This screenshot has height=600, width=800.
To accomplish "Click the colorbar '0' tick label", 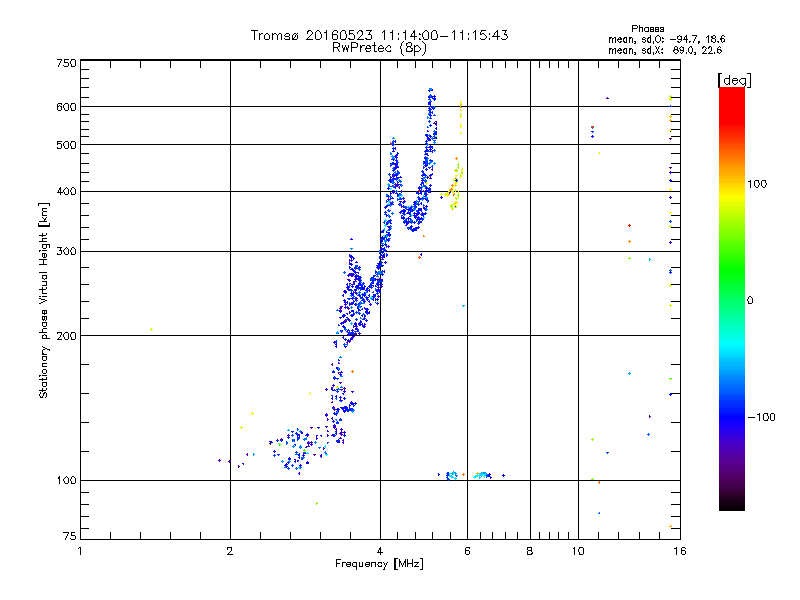I will [x=750, y=301].
